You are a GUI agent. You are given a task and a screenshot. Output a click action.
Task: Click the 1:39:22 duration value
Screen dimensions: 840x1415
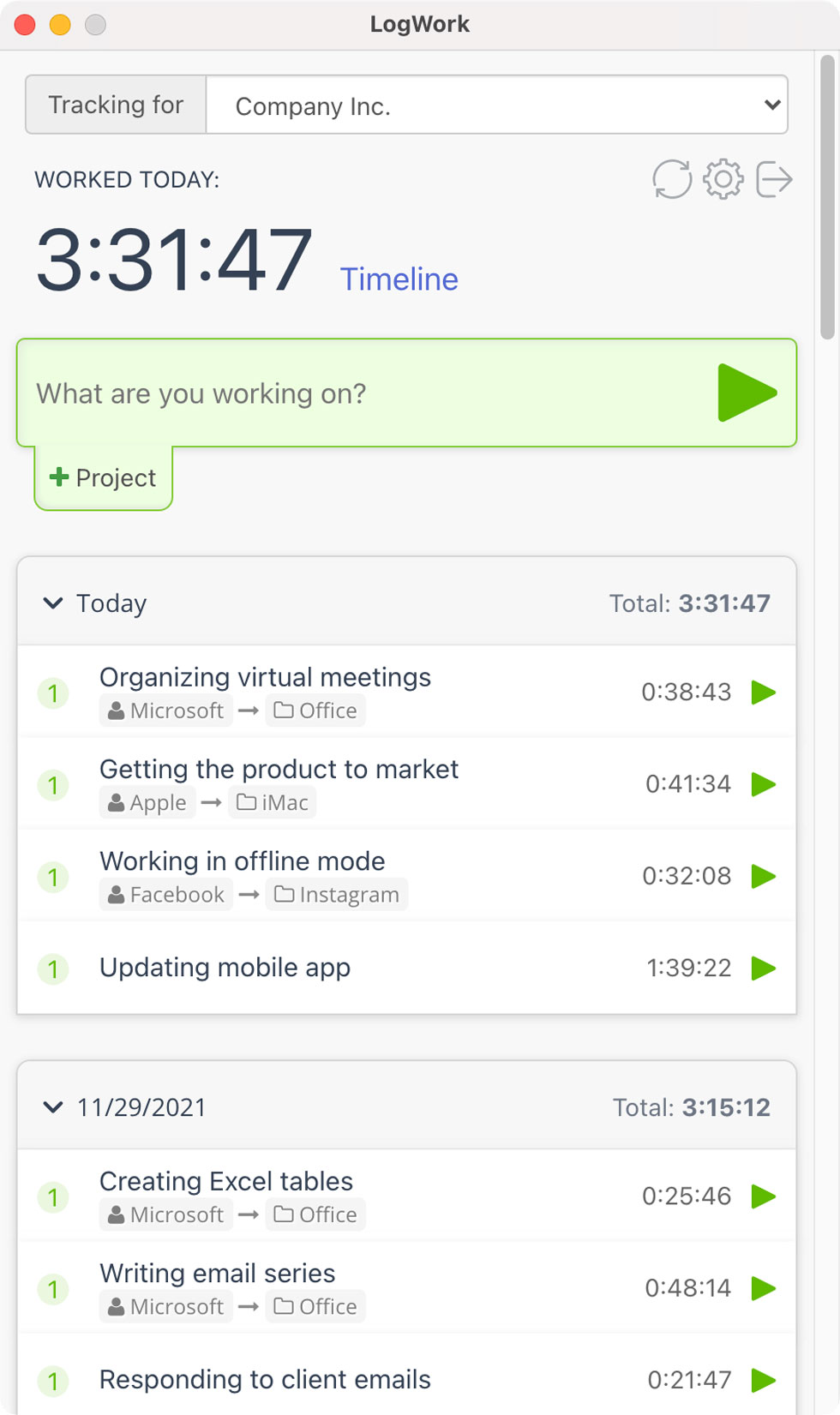click(x=689, y=968)
